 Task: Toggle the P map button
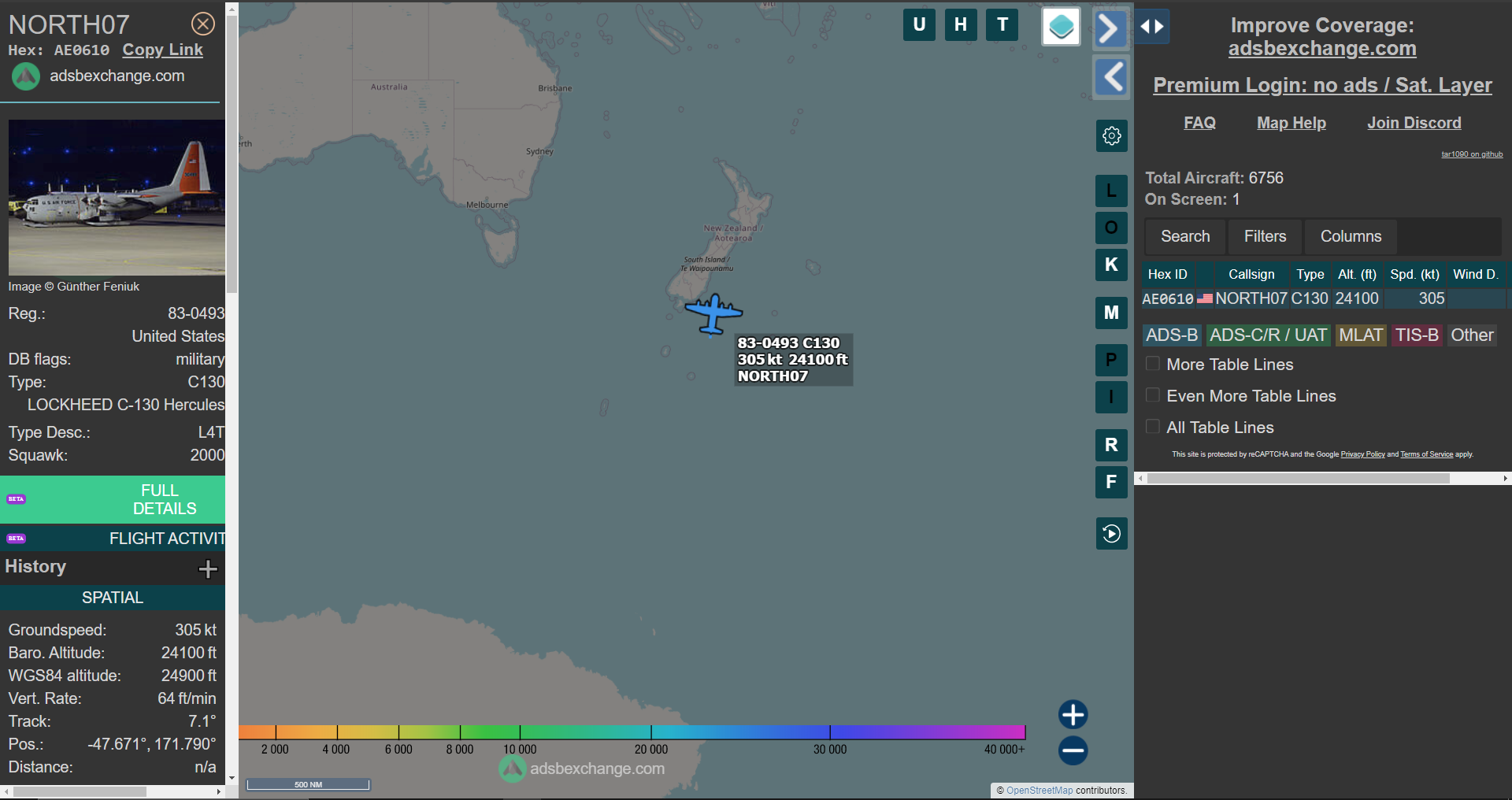[x=1112, y=360]
